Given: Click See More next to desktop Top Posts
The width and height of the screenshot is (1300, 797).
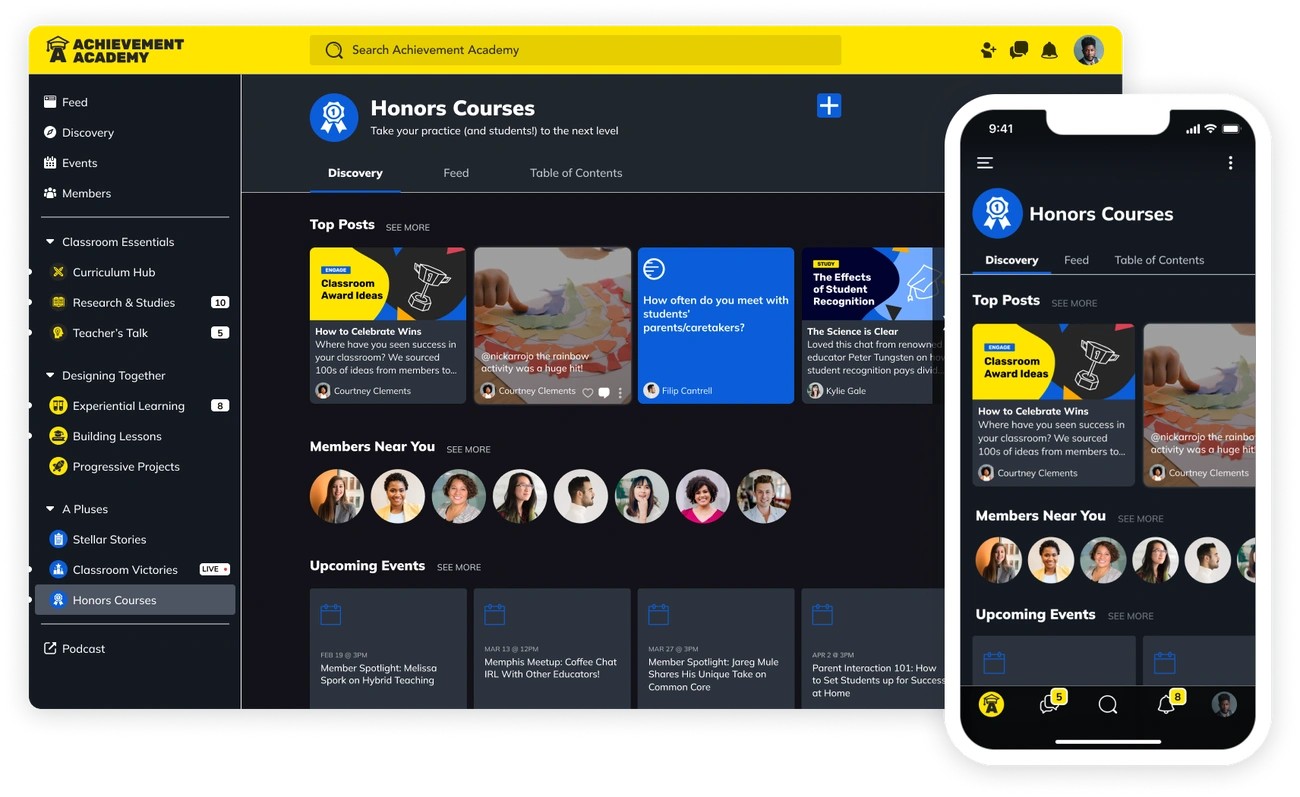Looking at the screenshot, I should (x=408, y=228).
